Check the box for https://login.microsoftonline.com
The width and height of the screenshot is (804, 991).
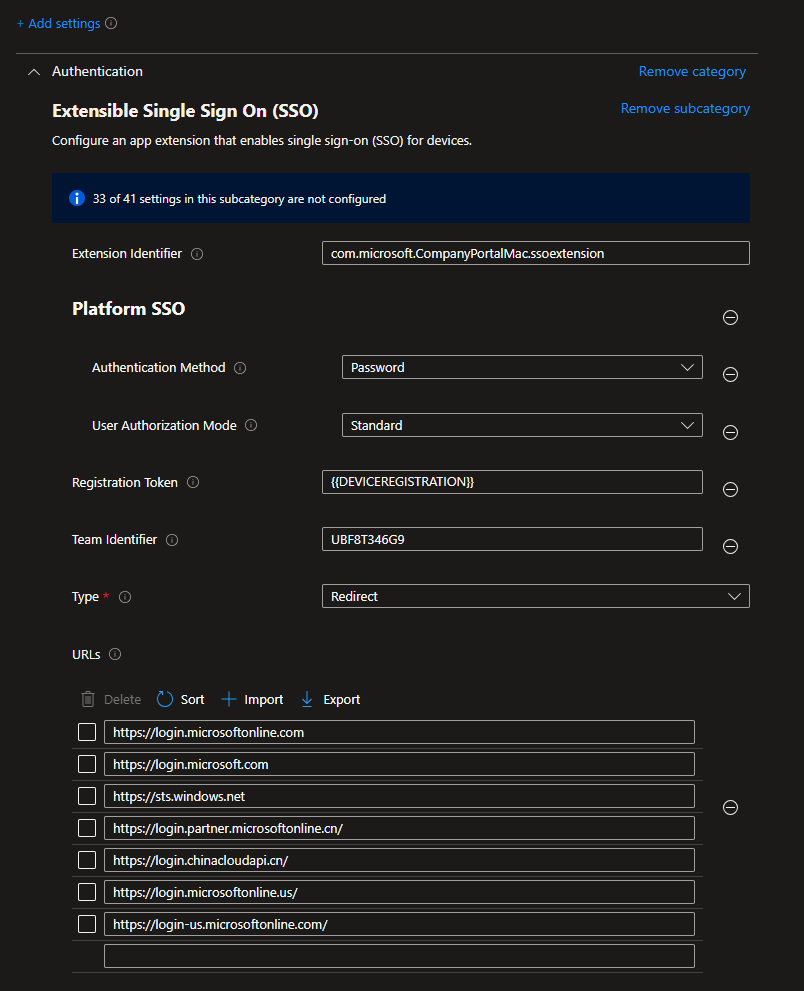[x=87, y=733]
